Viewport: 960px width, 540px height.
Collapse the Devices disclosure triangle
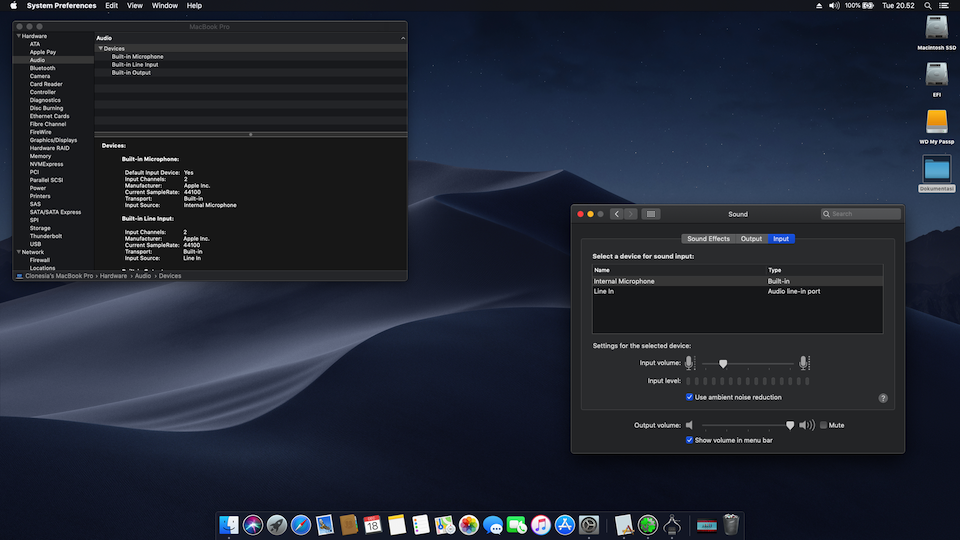pos(100,48)
